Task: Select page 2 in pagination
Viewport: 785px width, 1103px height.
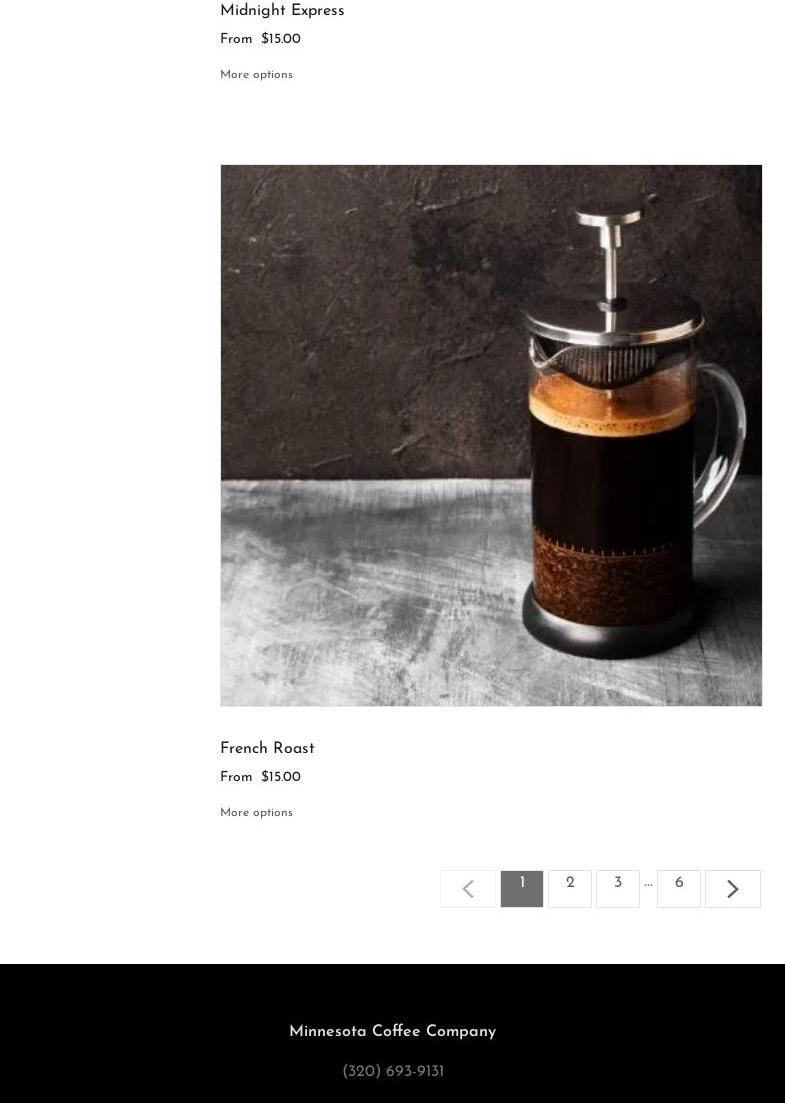Action: 570,888
